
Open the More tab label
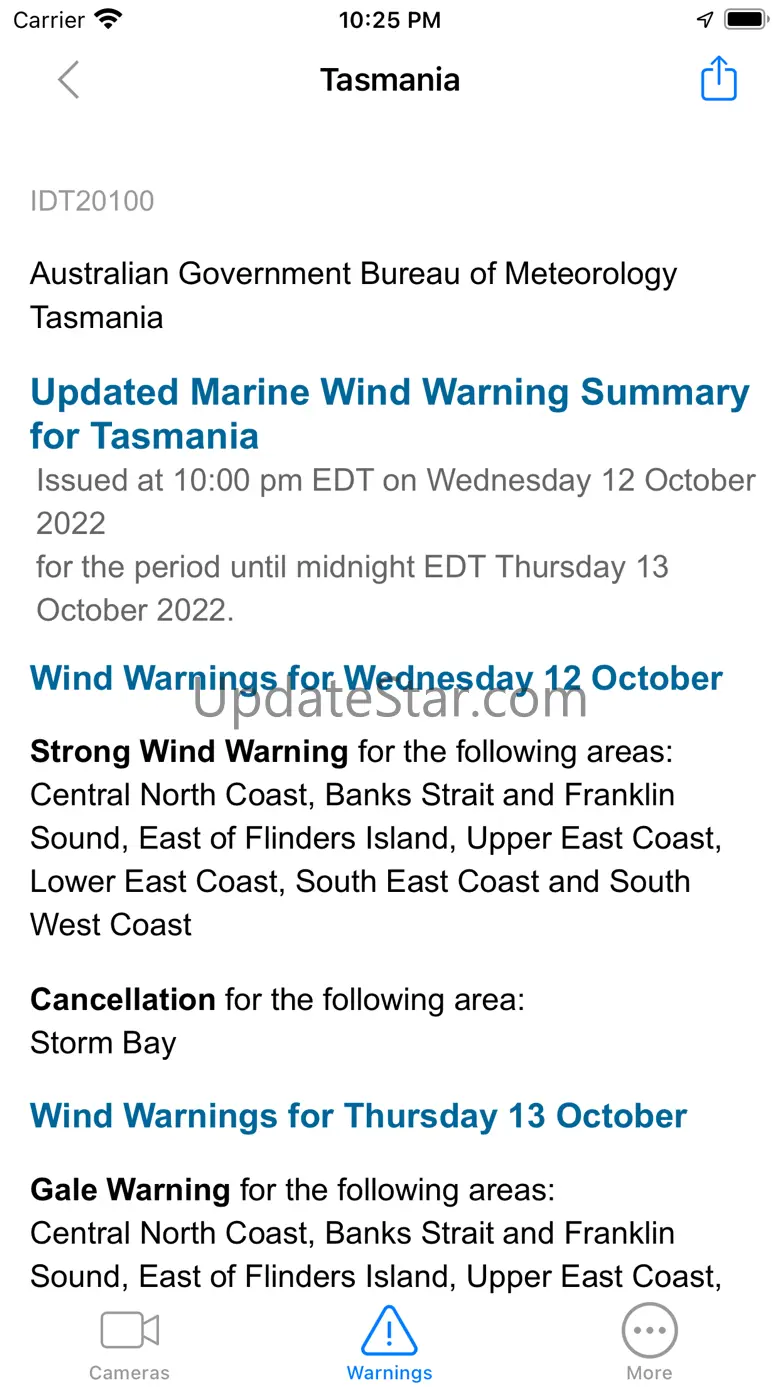(x=649, y=1373)
